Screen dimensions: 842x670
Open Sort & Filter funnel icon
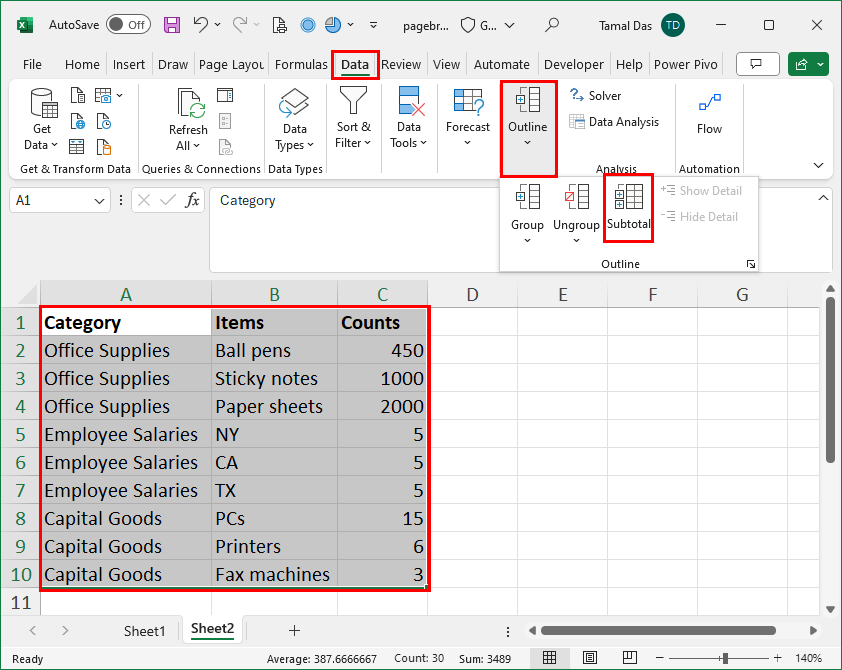pos(353,100)
